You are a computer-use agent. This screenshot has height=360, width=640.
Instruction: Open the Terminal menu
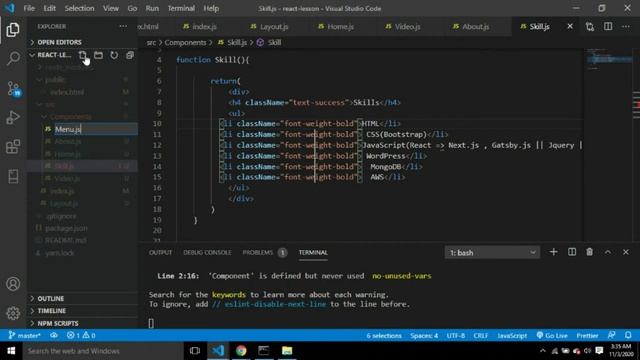(x=181, y=8)
